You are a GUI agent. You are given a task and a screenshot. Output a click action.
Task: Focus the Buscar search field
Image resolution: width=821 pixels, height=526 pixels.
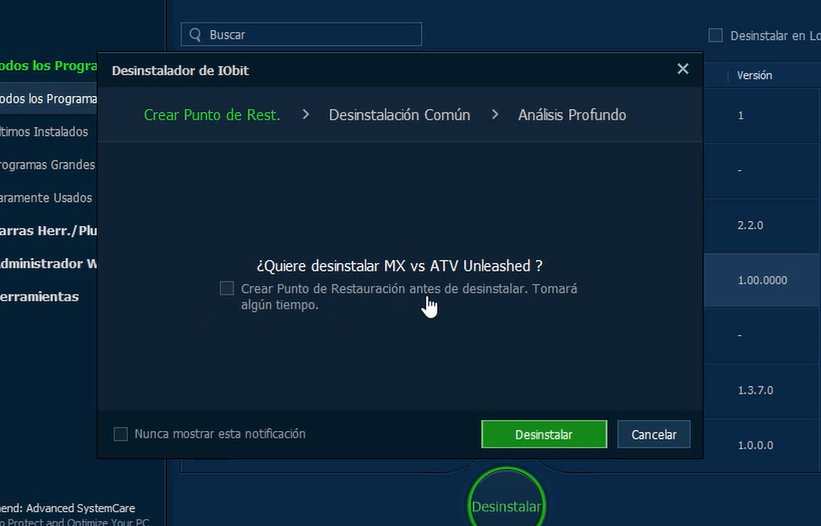click(x=301, y=34)
